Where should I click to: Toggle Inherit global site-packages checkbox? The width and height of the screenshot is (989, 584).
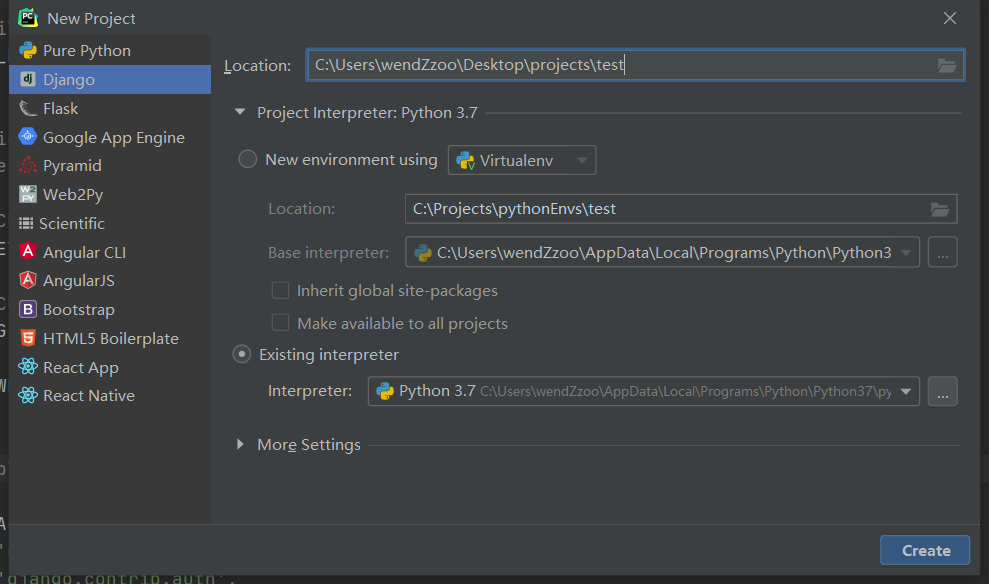tap(280, 290)
